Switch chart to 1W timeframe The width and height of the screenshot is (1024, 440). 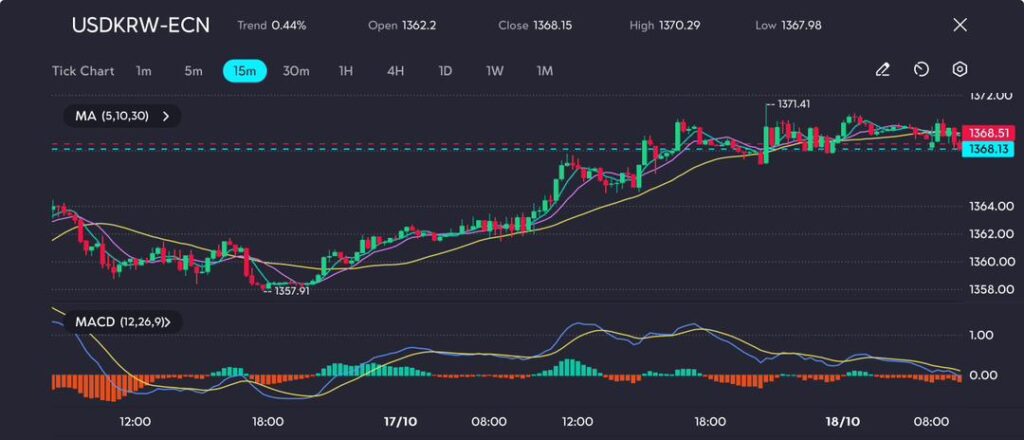point(495,71)
